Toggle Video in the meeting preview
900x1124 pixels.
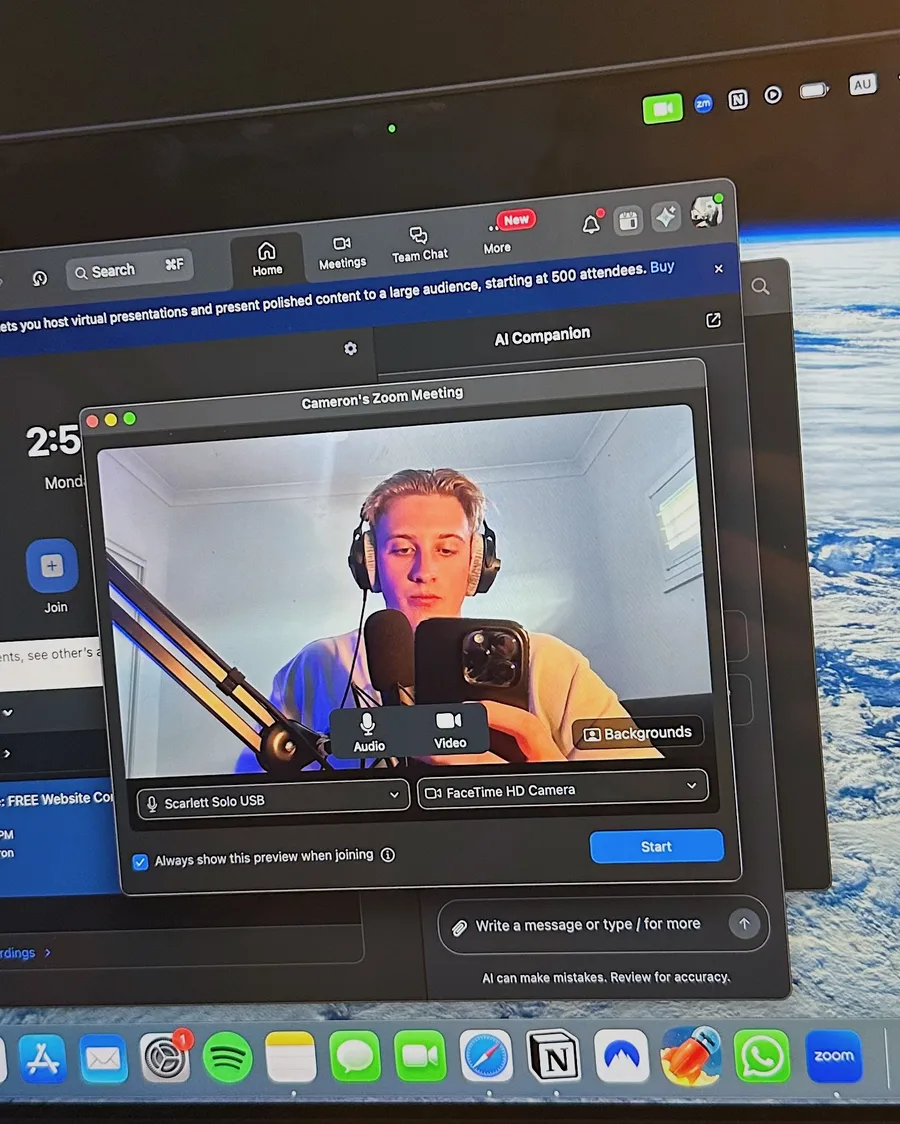[450, 730]
